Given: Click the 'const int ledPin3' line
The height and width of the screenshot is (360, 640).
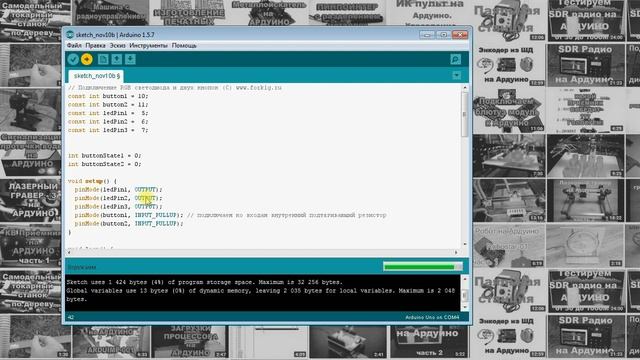Looking at the screenshot, I should [108, 130].
